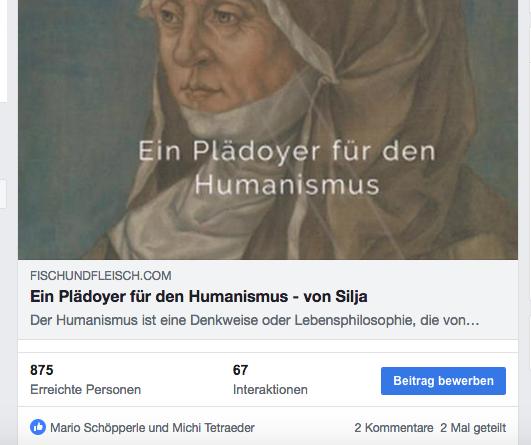
Task: Open the FISCHUNDFLEISCH.COM source link
Action: [101, 276]
